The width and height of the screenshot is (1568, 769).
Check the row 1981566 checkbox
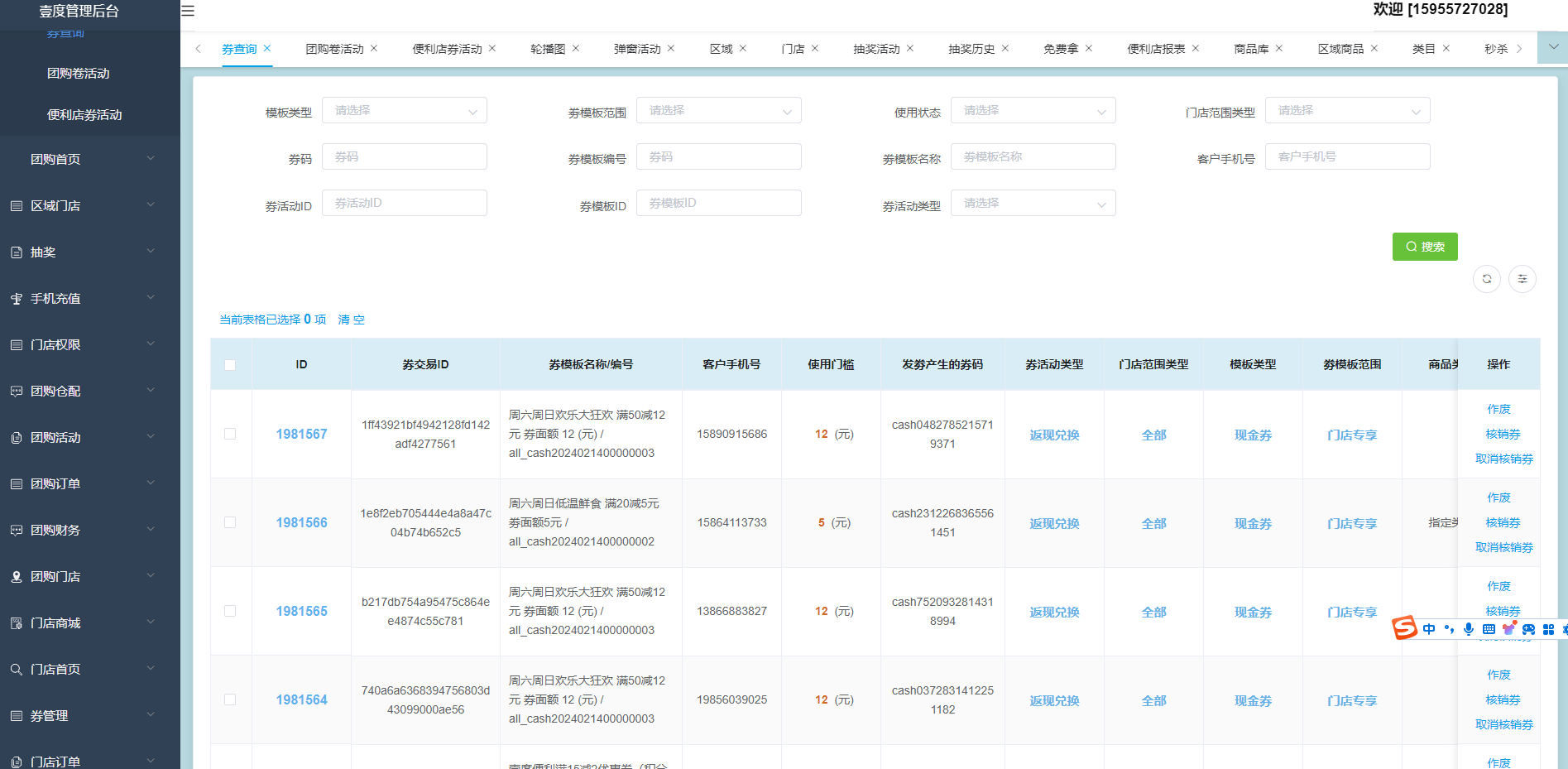[x=230, y=522]
